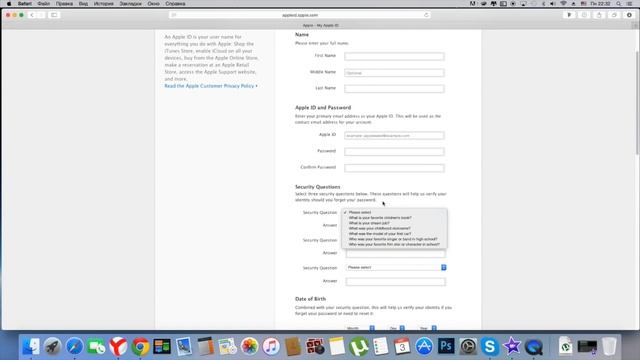Open Finder from the Dock
Viewport: 640px width, 360px height.
pyautogui.click(x=31, y=347)
